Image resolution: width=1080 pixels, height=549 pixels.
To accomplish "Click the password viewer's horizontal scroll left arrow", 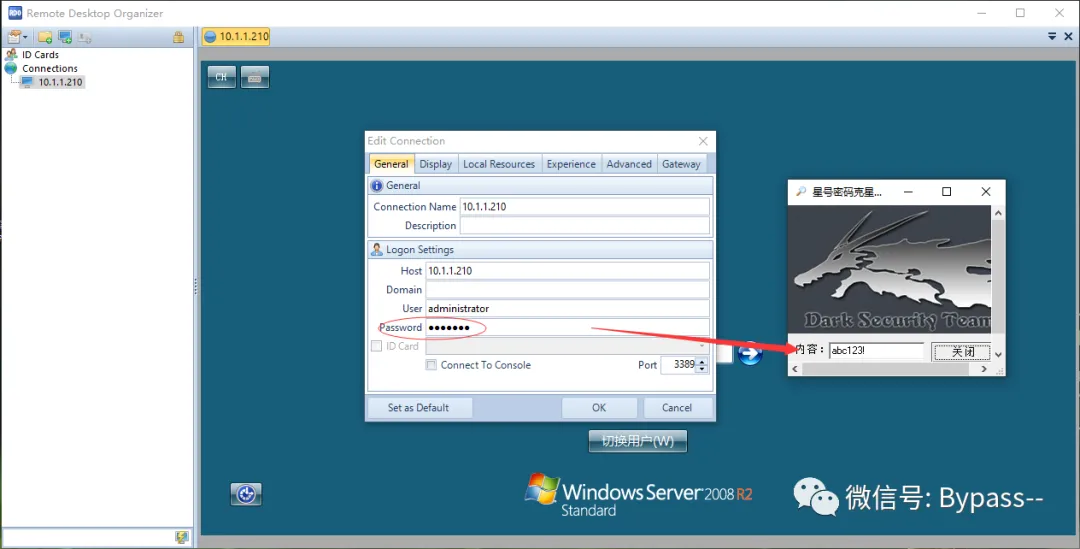I will coord(795,369).
